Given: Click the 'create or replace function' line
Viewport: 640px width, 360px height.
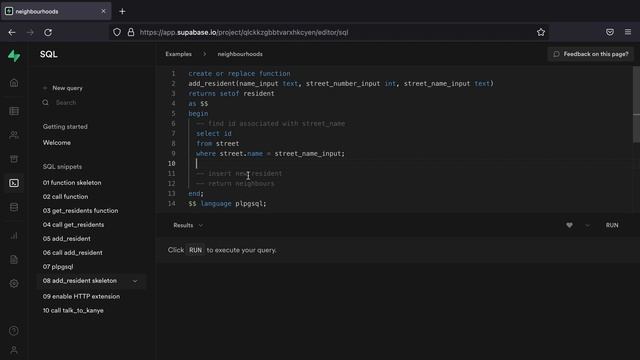Looking at the screenshot, I should [239, 73].
